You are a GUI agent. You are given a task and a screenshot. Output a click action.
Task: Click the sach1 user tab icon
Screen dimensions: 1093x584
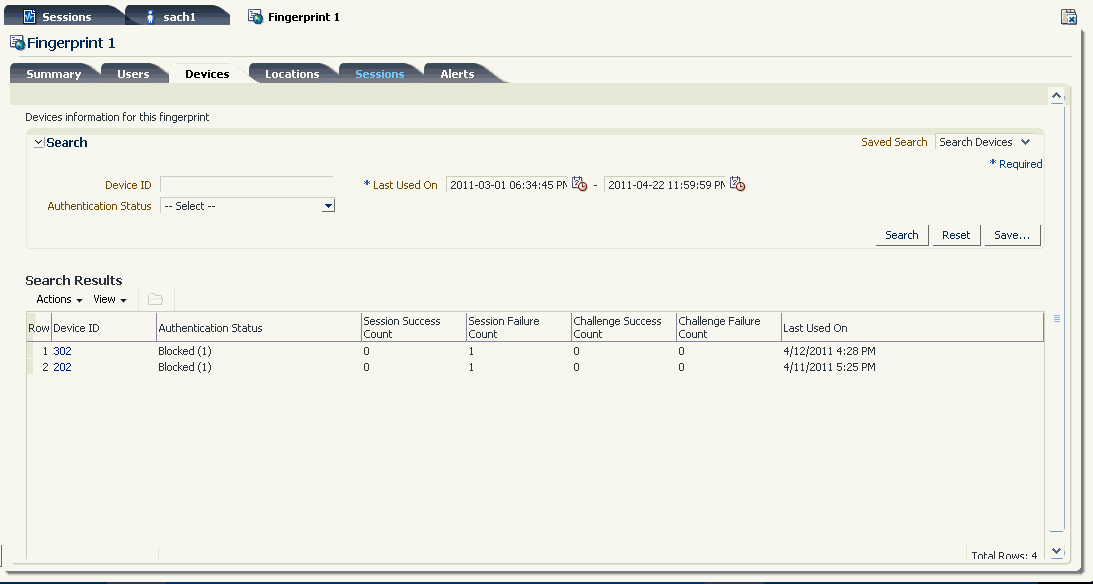(x=150, y=17)
